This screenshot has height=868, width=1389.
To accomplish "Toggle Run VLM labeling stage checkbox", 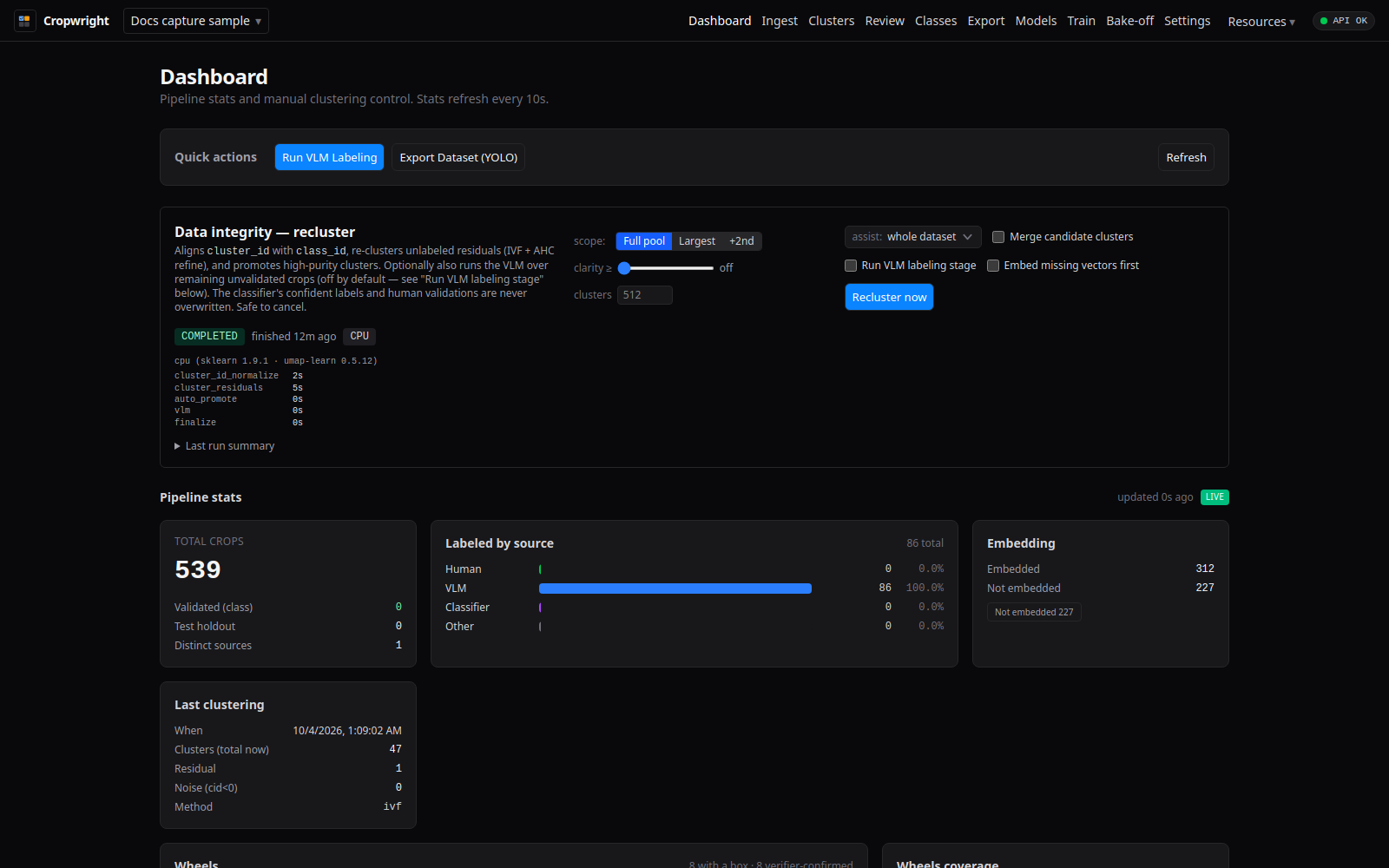I will [851, 266].
